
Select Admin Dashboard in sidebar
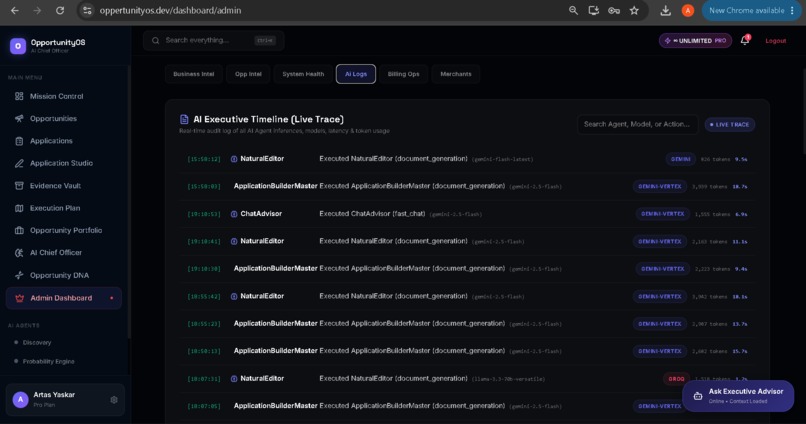[x=64, y=298]
